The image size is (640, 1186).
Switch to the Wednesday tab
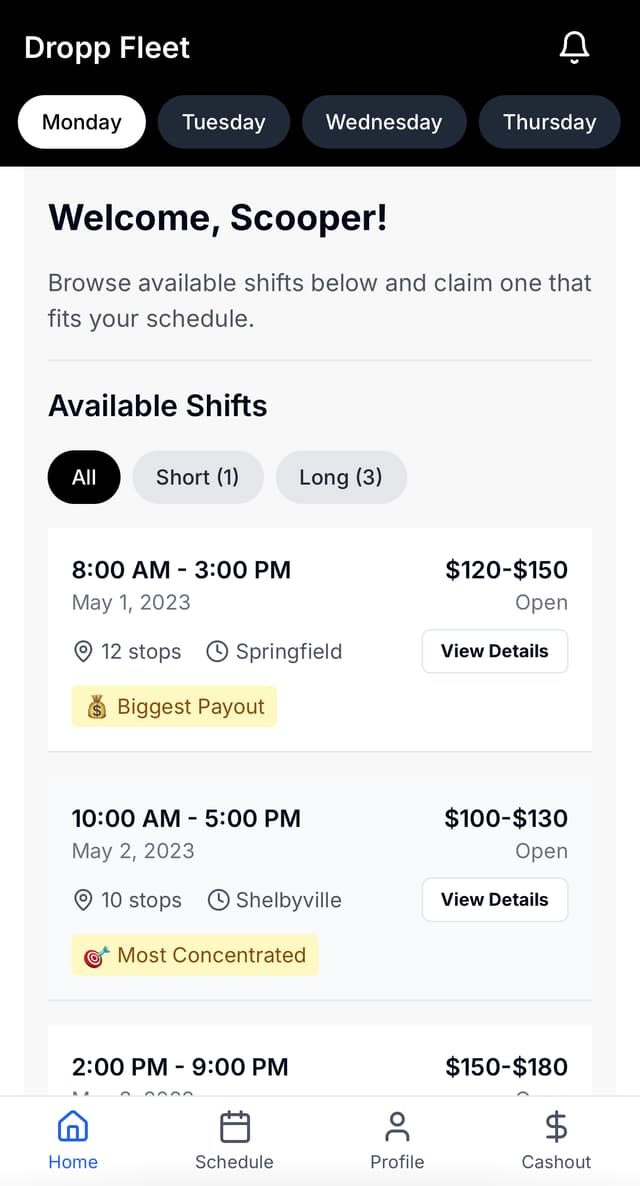[x=384, y=121]
